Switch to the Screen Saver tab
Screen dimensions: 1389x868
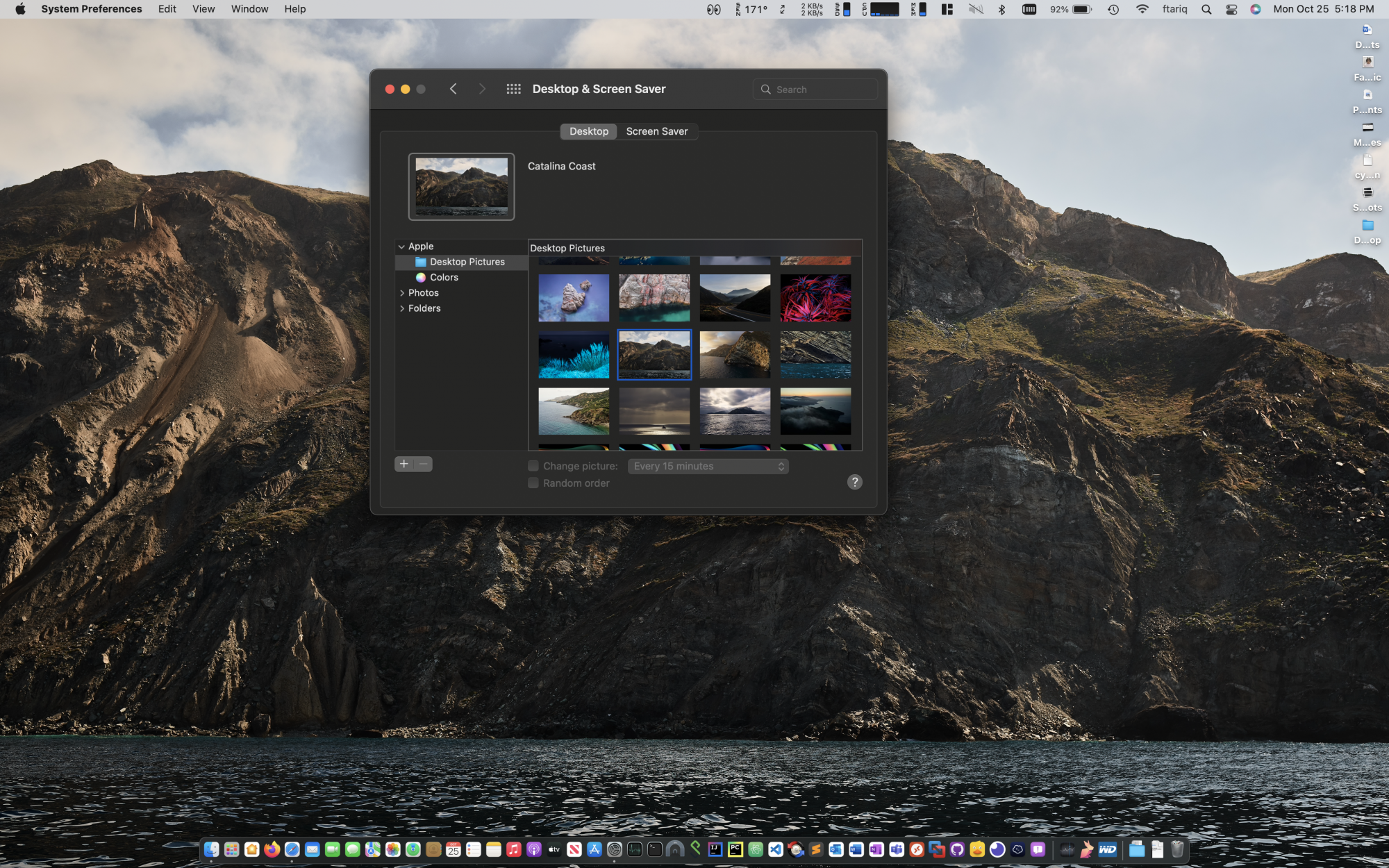coord(656,131)
